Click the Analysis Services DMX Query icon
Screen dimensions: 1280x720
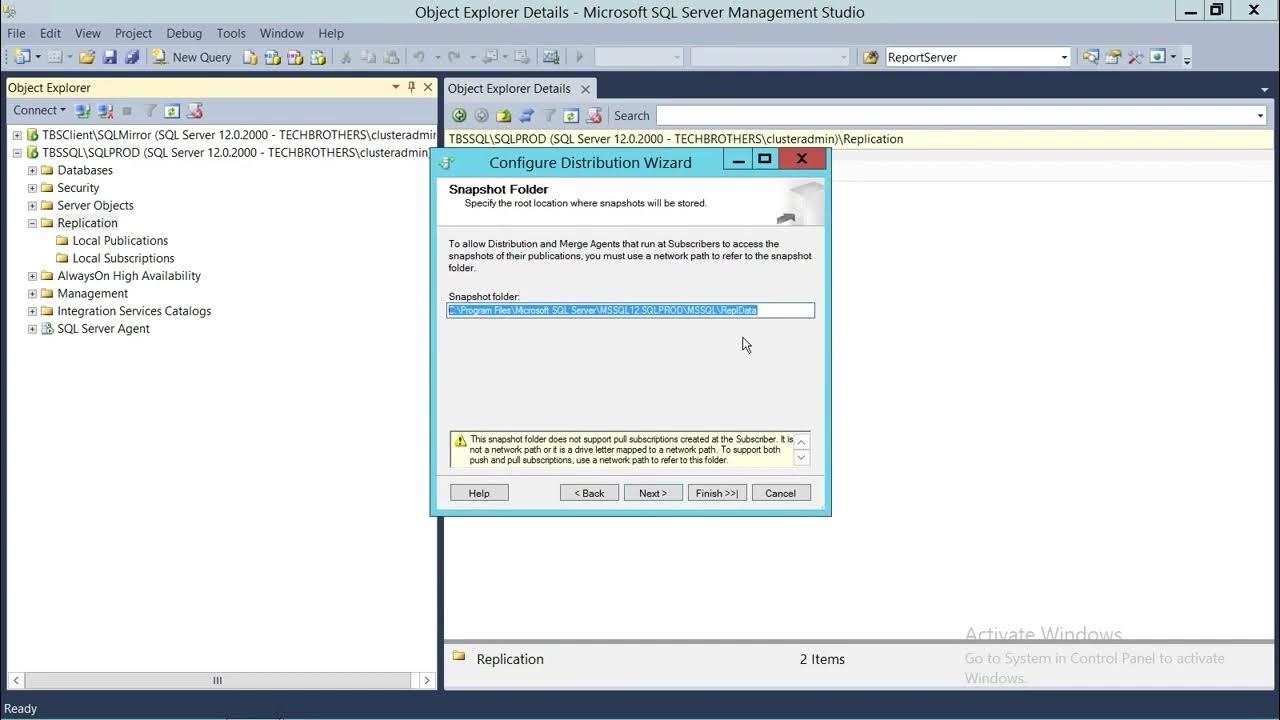pos(295,57)
